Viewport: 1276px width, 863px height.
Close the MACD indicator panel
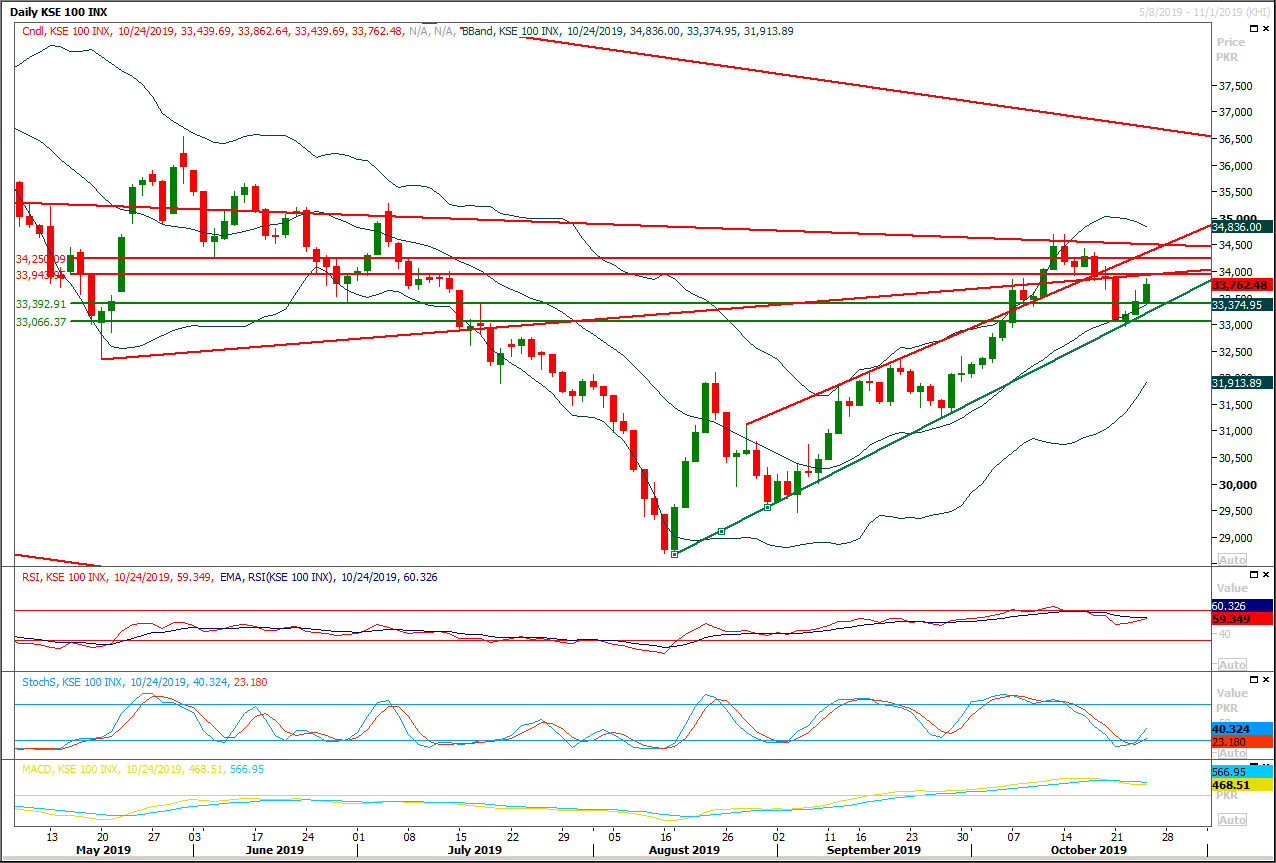(x=1265, y=765)
